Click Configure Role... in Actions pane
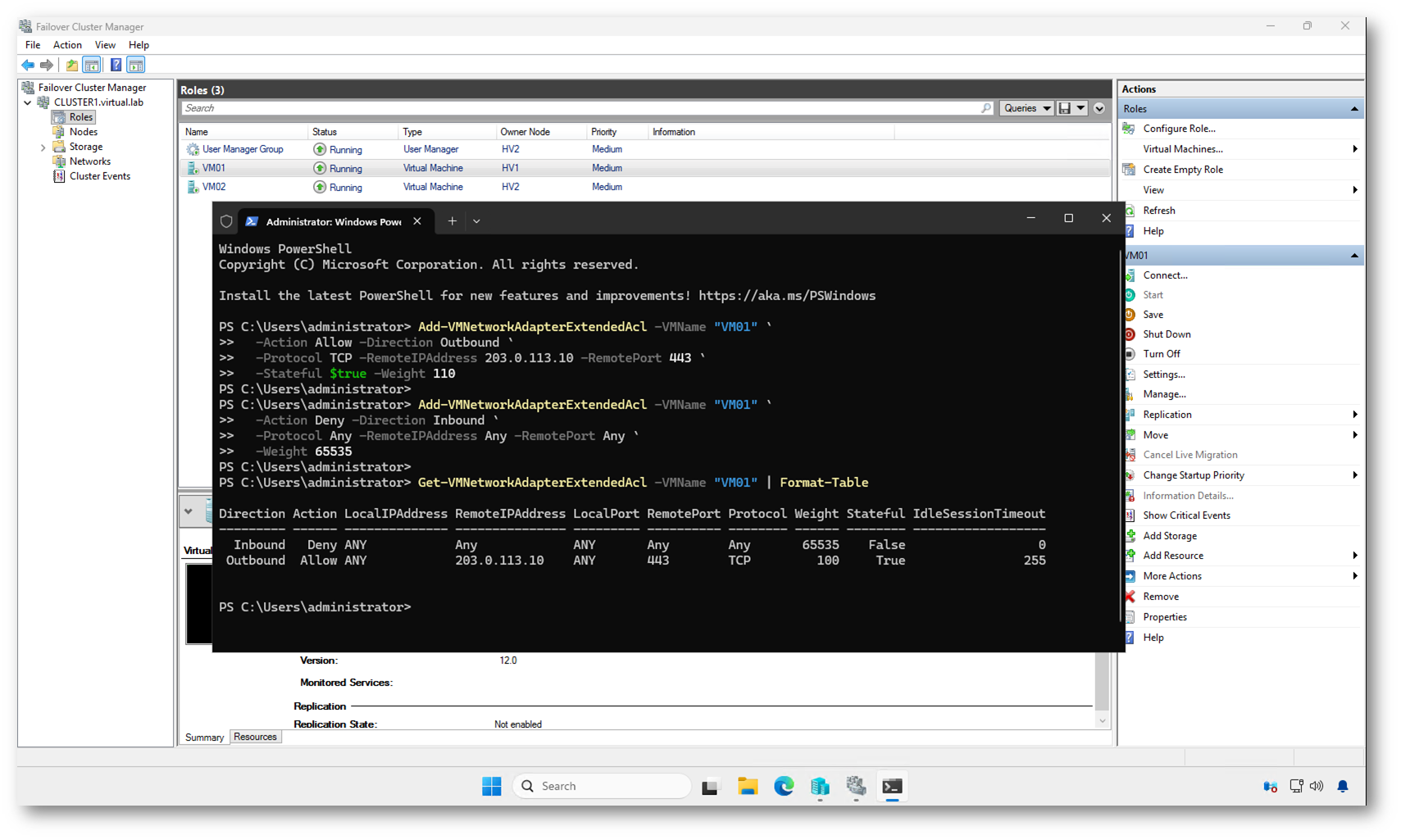The height and width of the screenshot is (840, 1401). [1179, 129]
